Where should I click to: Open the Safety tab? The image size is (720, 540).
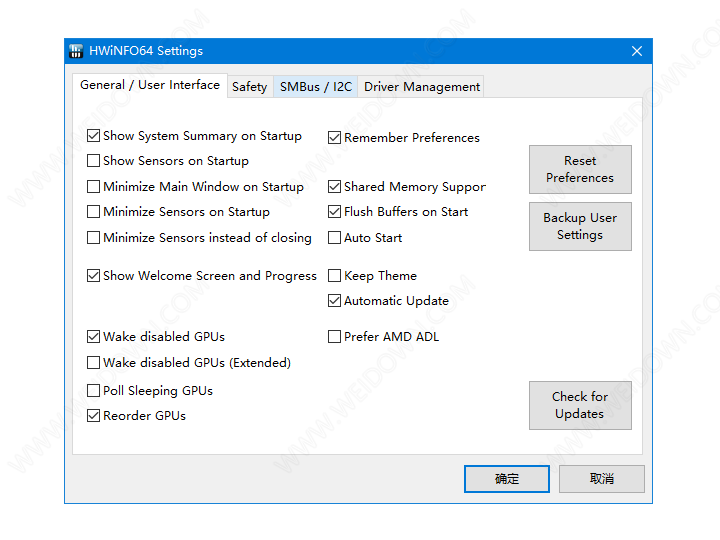250,87
